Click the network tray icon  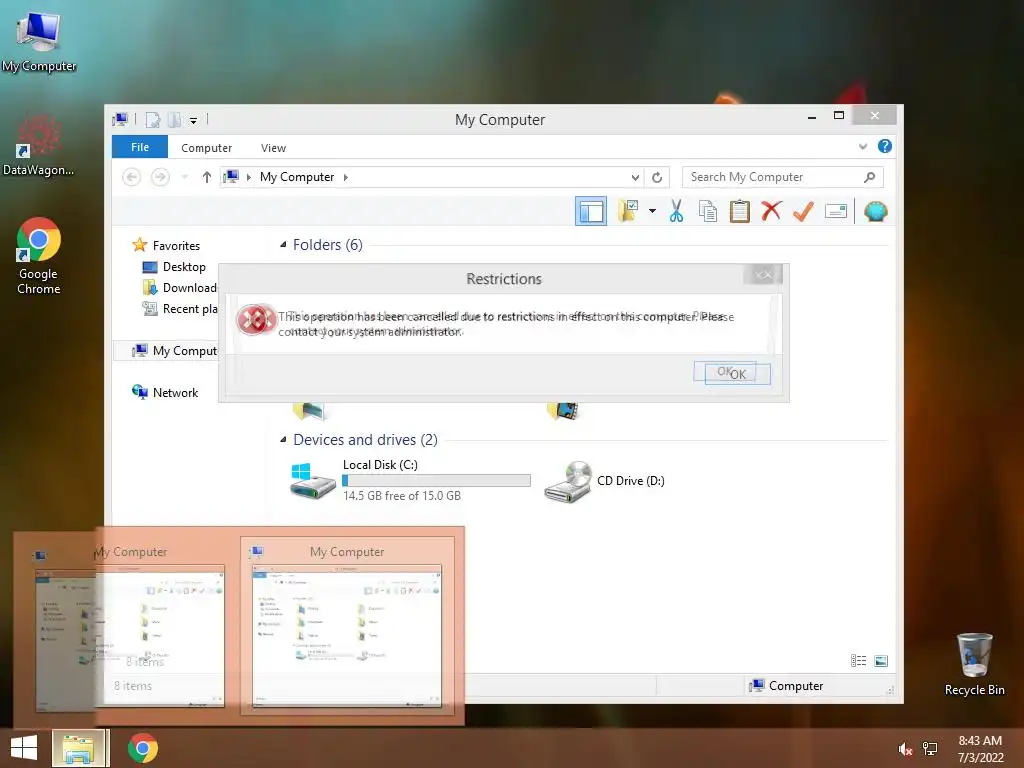[929, 749]
